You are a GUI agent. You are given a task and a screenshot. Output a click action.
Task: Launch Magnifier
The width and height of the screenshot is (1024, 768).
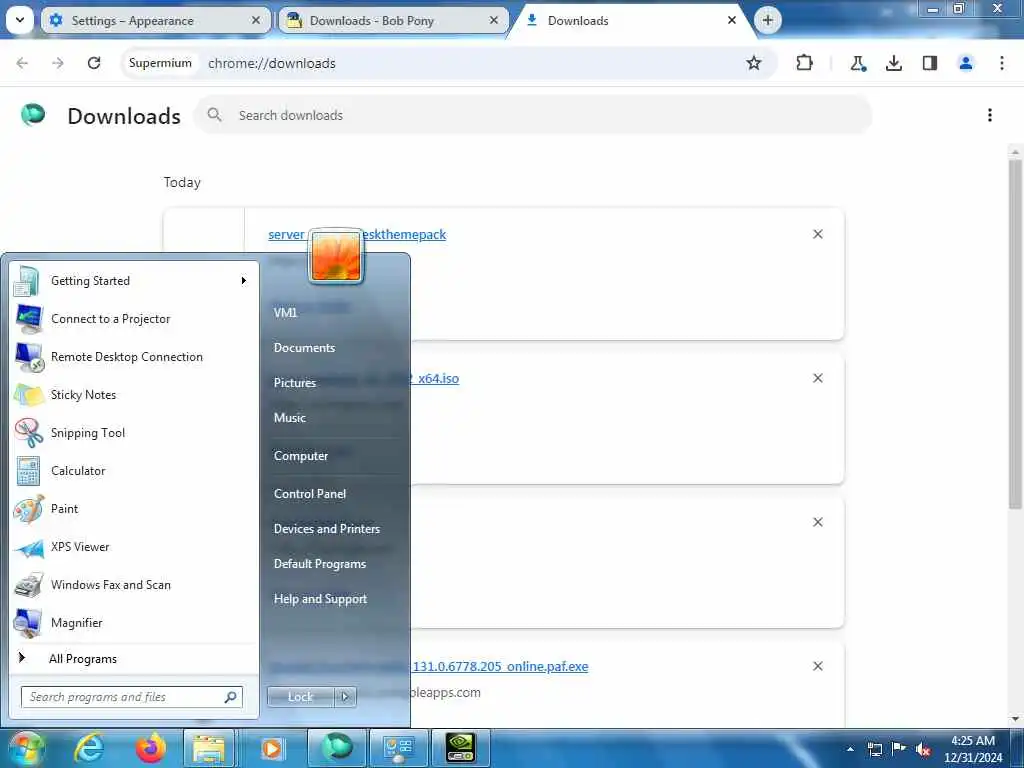[134, 622]
